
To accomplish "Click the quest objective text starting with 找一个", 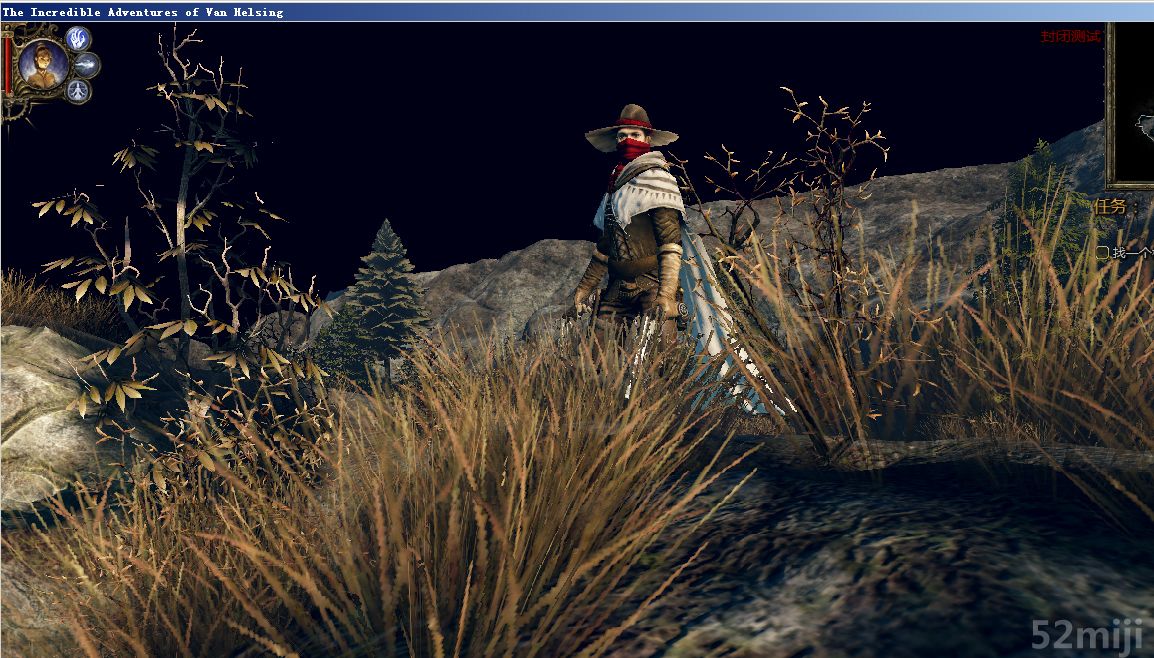I will (1132, 253).
